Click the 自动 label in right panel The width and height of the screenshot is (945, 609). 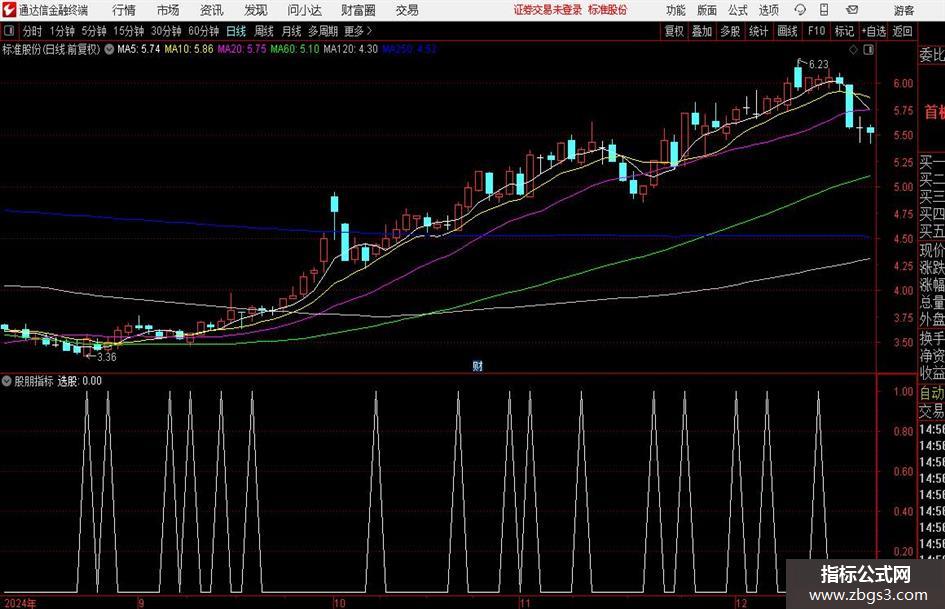(x=932, y=393)
